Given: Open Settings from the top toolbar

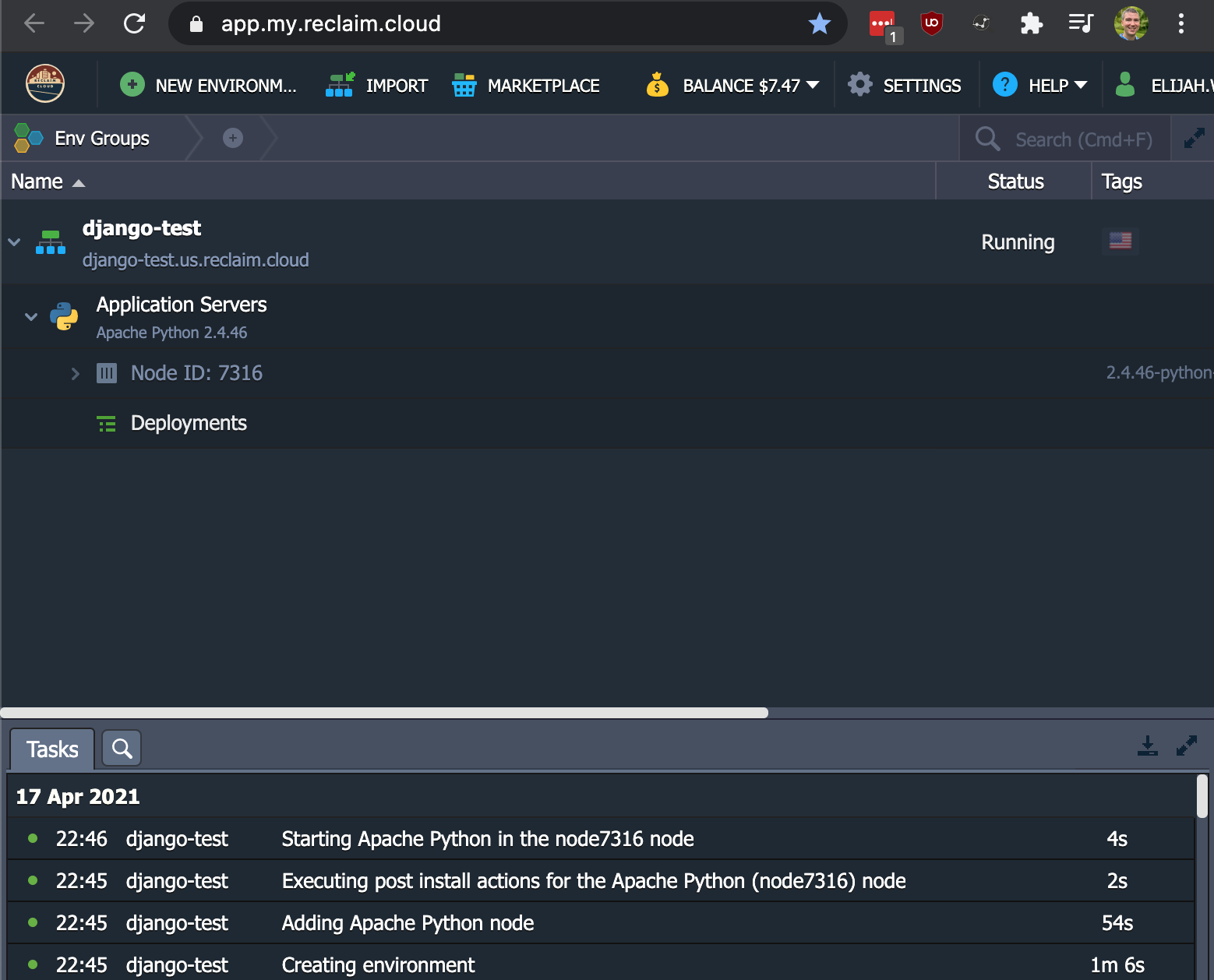Looking at the screenshot, I should click(905, 85).
